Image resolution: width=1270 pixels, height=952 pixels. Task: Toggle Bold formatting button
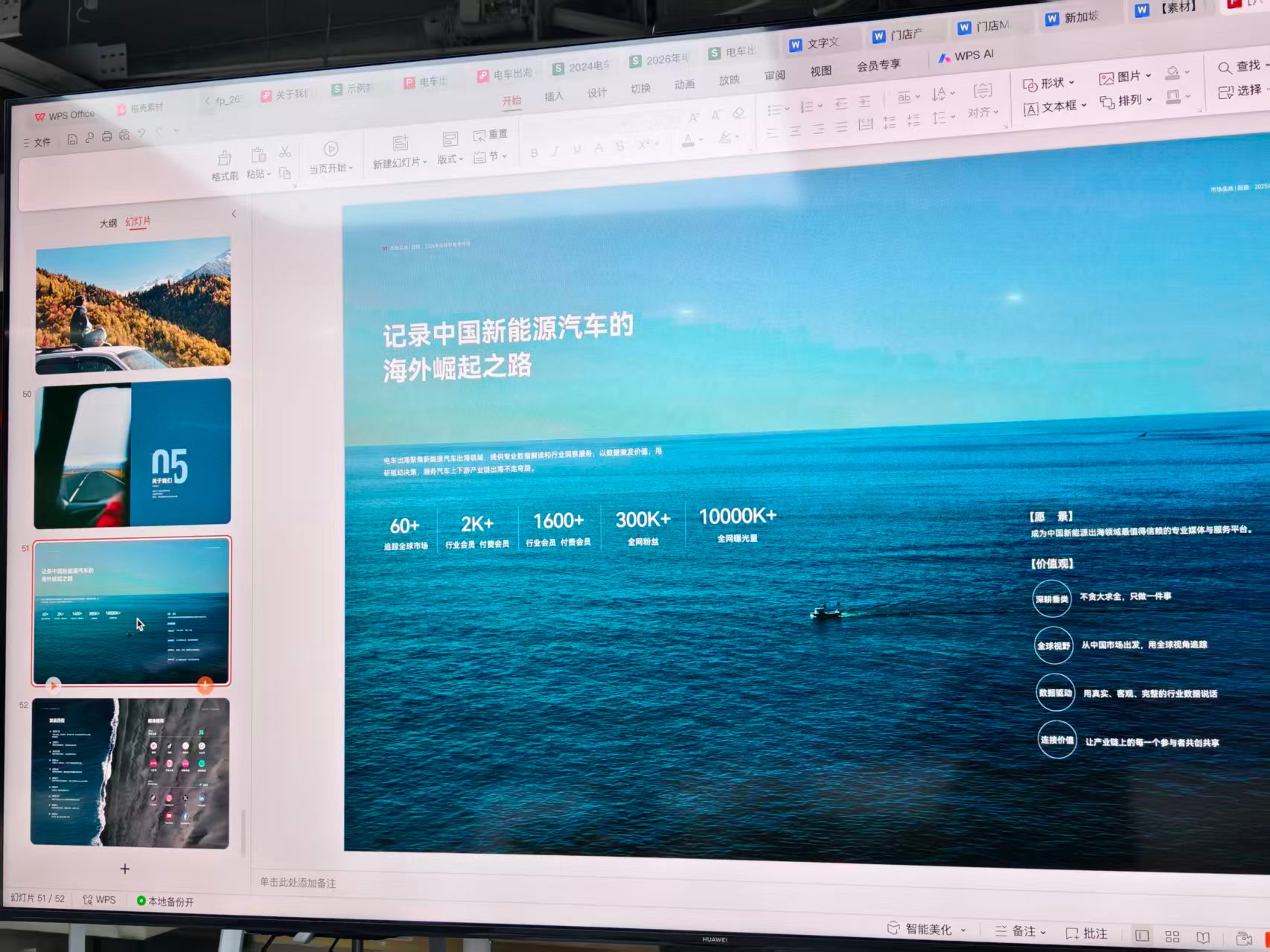[534, 153]
